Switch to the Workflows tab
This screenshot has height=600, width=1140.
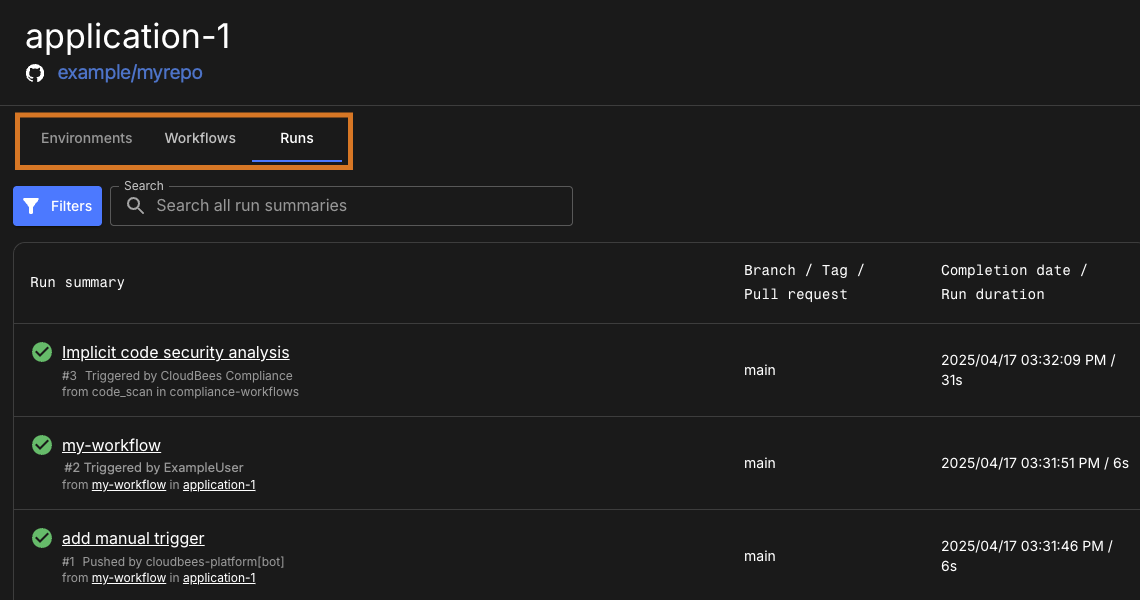[x=200, y=138]
